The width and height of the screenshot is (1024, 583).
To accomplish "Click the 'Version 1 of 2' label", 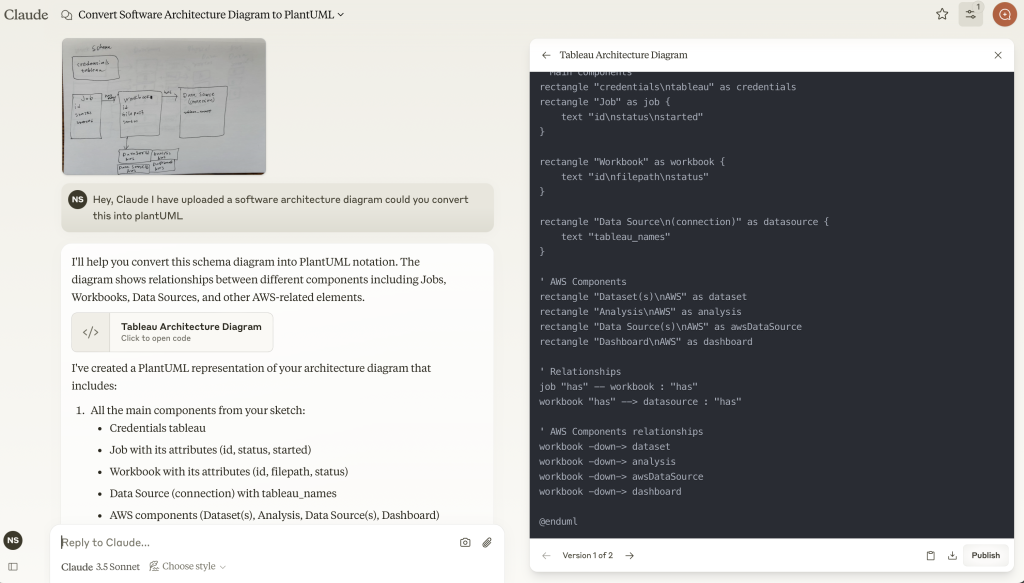I will 588,556.
